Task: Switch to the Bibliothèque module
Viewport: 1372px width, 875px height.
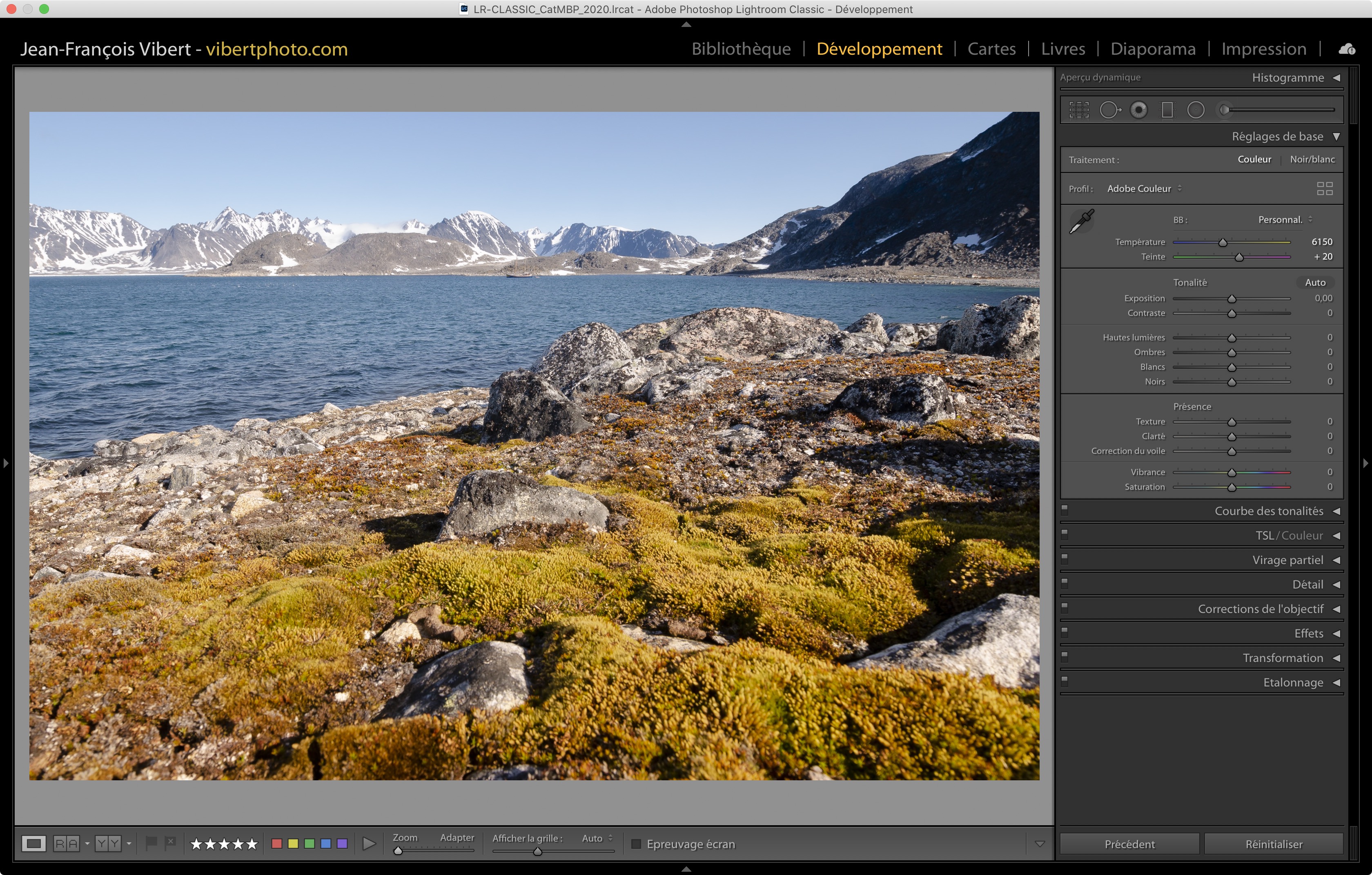Action: tap(740, 49)
